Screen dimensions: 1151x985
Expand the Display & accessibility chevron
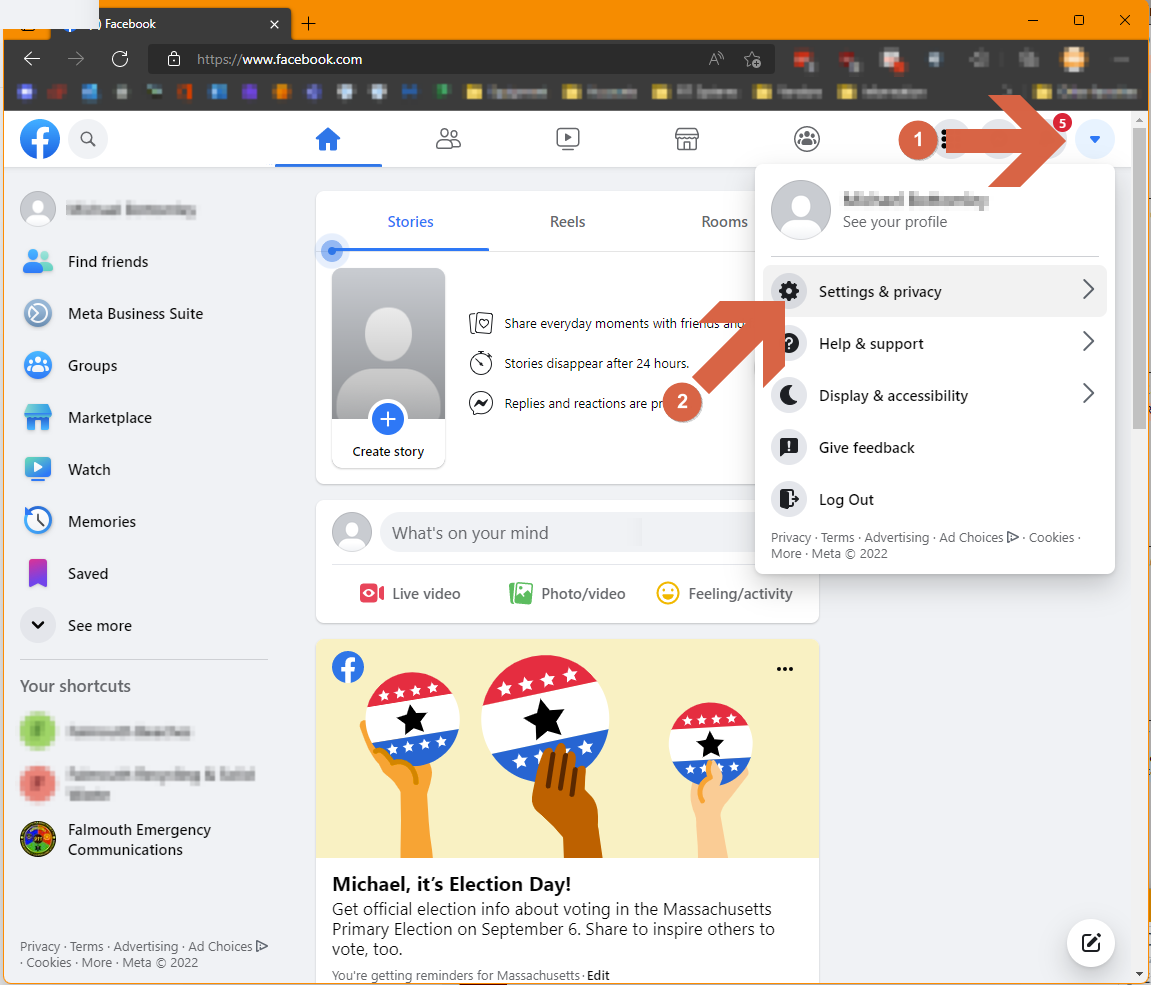1088,393
